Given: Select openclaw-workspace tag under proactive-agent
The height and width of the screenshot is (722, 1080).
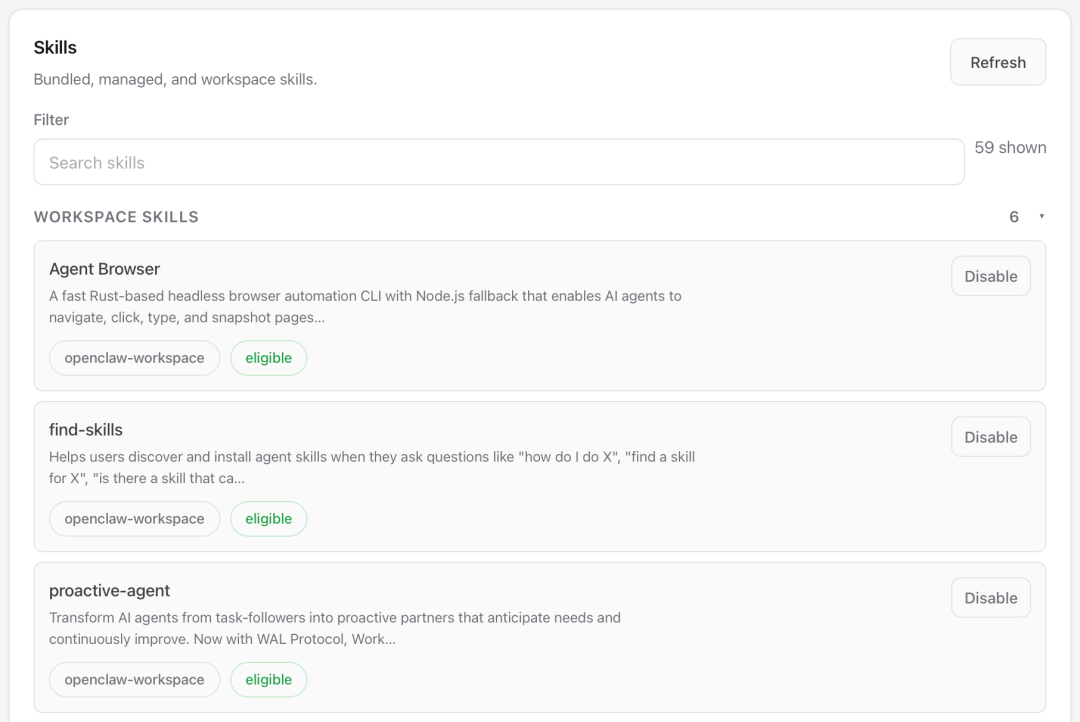Looking at the screenshot, I should click(x=134, y=680).
